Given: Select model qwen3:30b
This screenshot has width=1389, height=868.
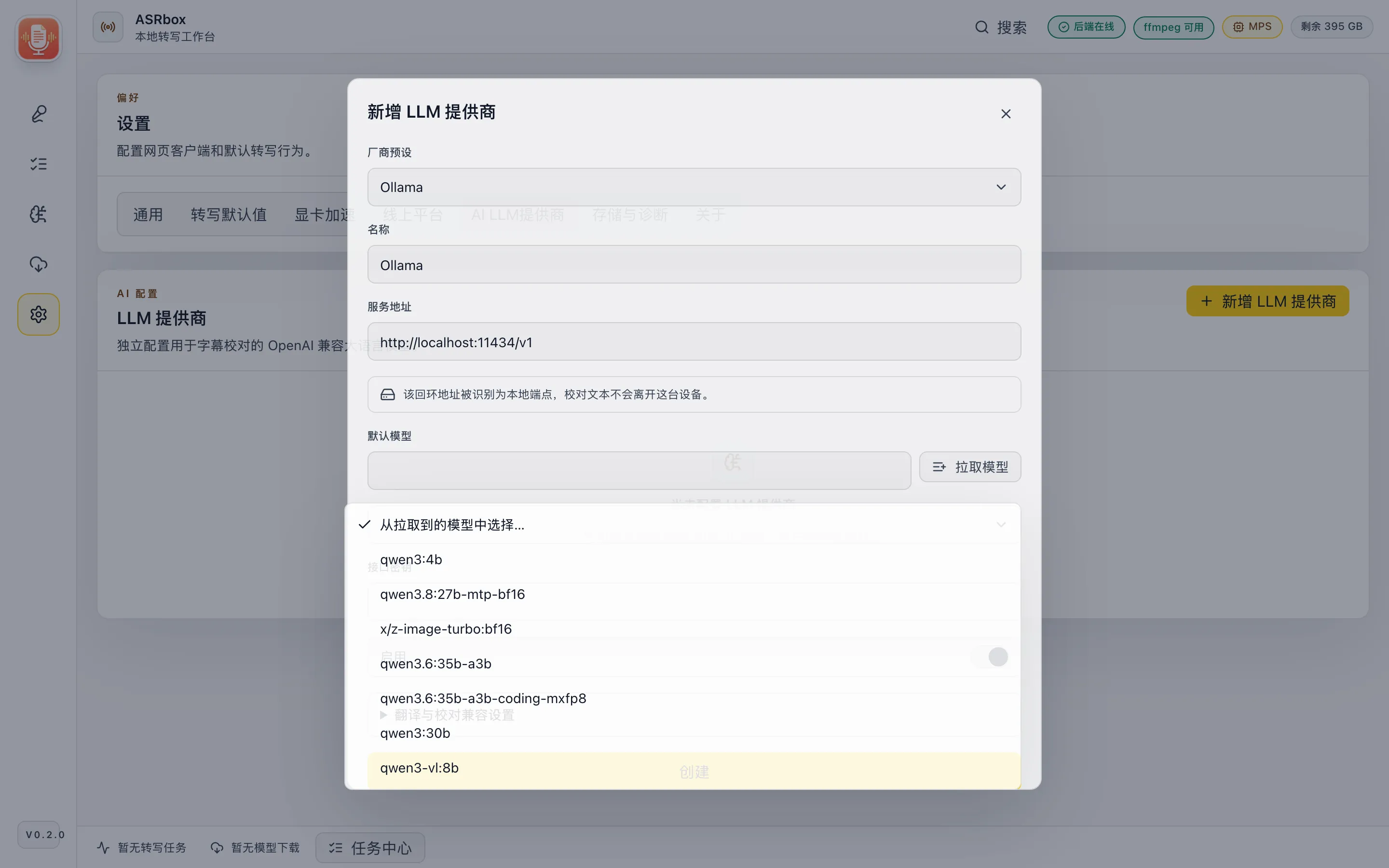Looking at the screenshot, I should click(x=683, y=733).
